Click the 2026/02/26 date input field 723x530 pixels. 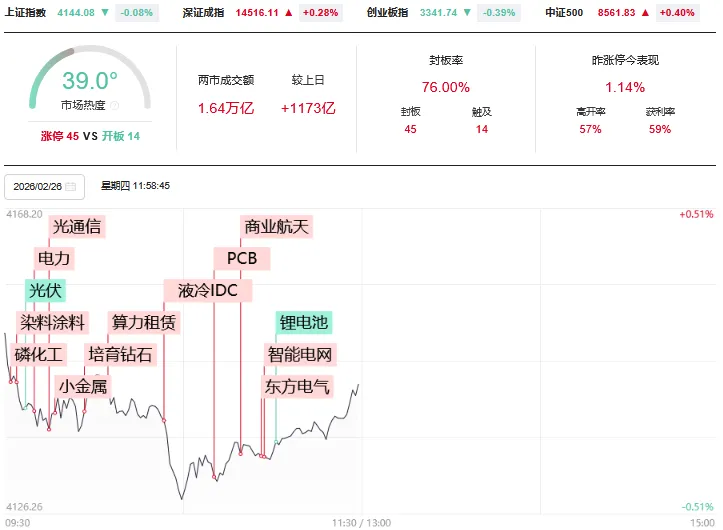tap(37, 186)
